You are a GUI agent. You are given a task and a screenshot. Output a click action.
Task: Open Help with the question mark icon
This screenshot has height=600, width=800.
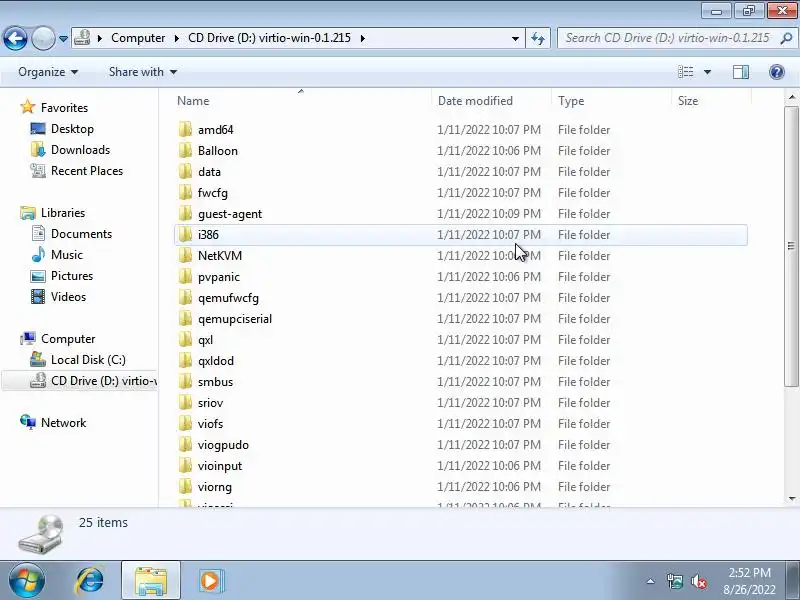tap(777, 72)
